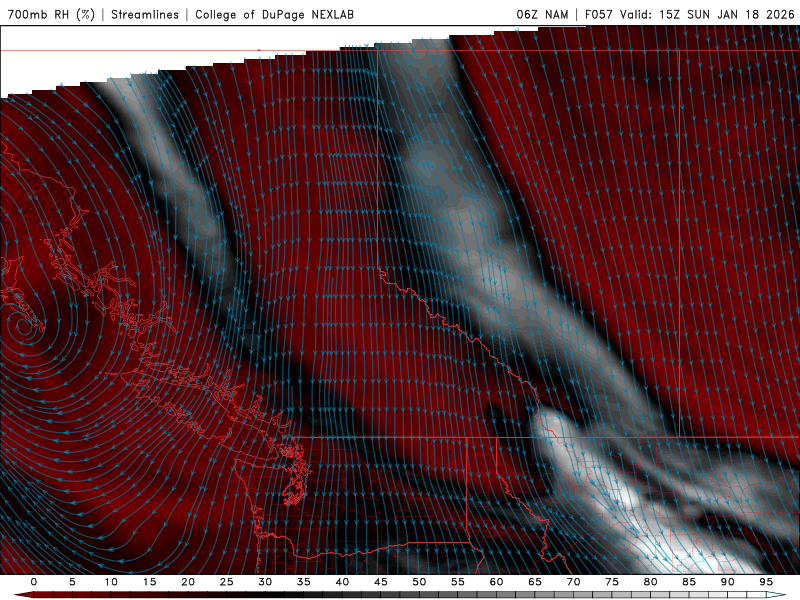Select the colorbar value "15"
The height and width of the screenshot is (600, 800).
tap(149, 582)
